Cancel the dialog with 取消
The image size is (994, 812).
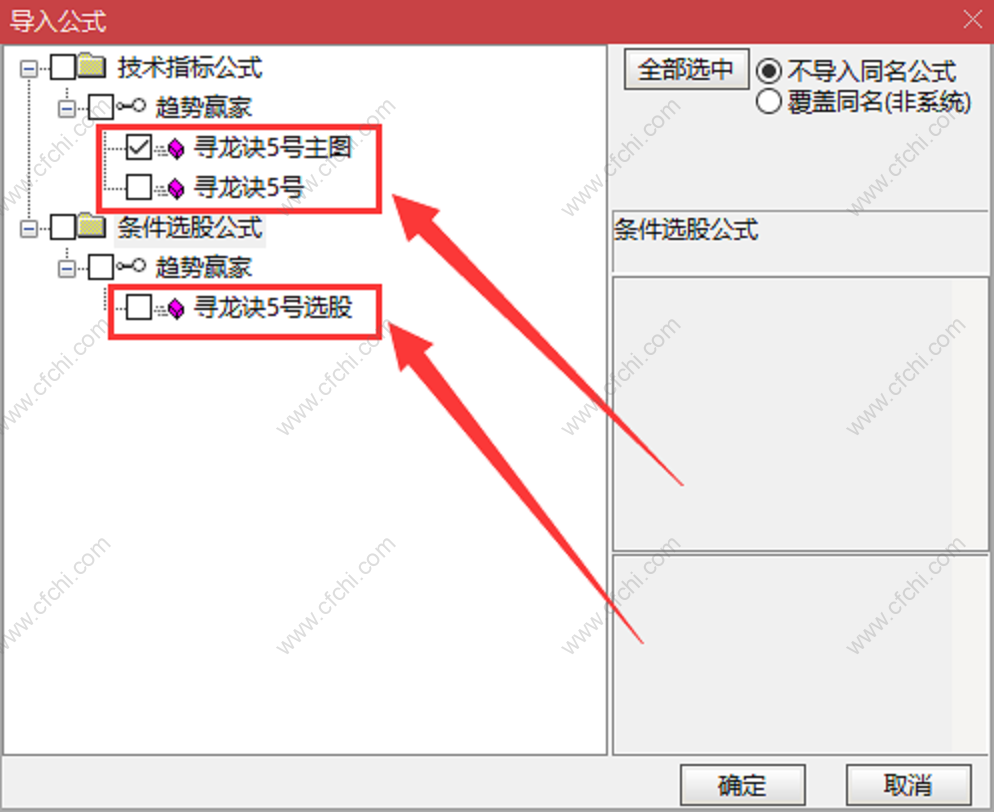click(908, 785)
